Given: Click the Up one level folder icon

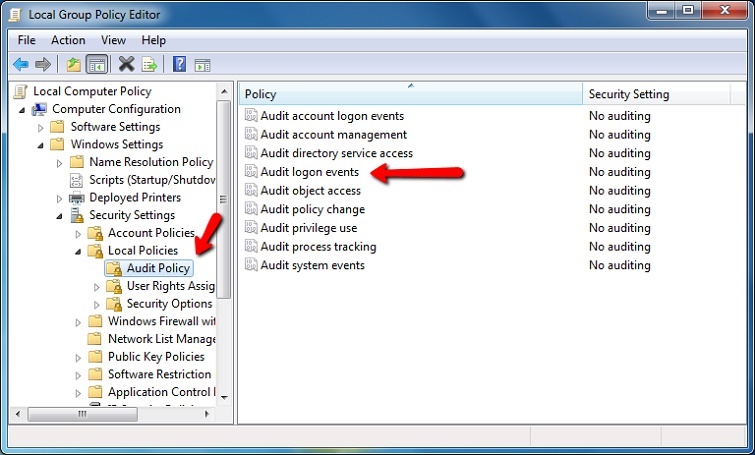Looking at the screenshot, I should (x=73, y=65).
